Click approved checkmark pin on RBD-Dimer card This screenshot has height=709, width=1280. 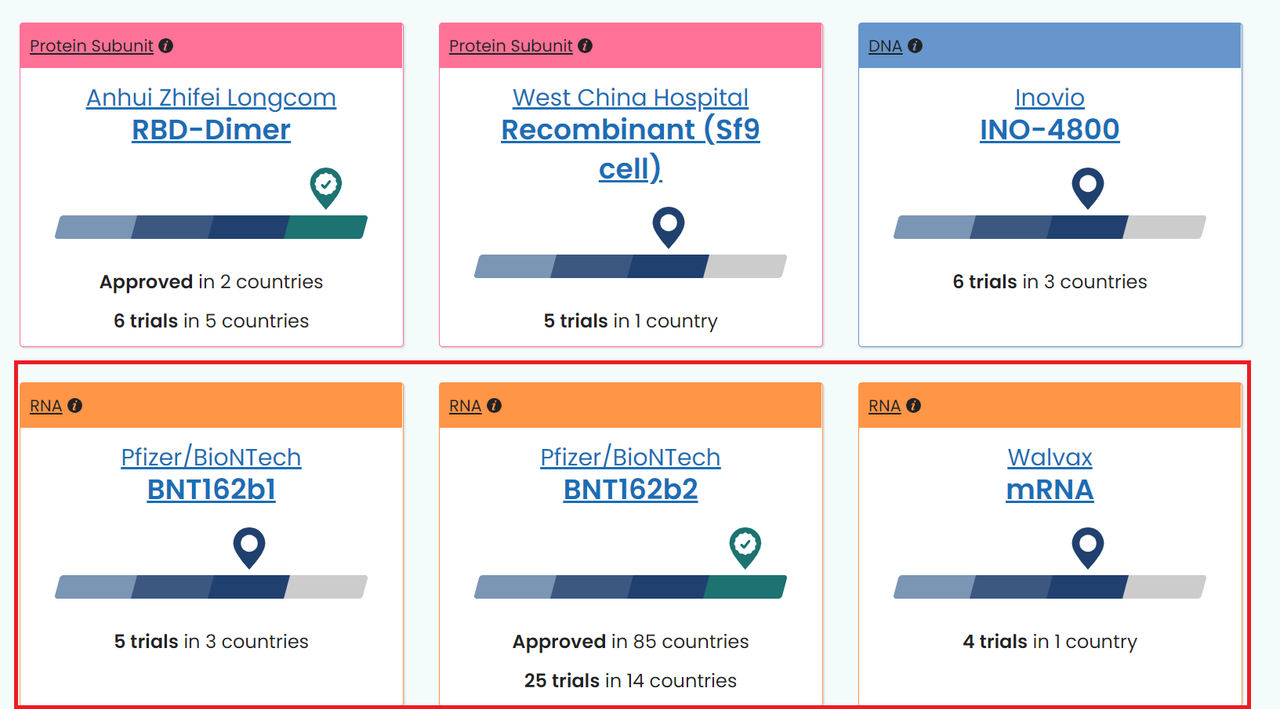tap(326, 187)
